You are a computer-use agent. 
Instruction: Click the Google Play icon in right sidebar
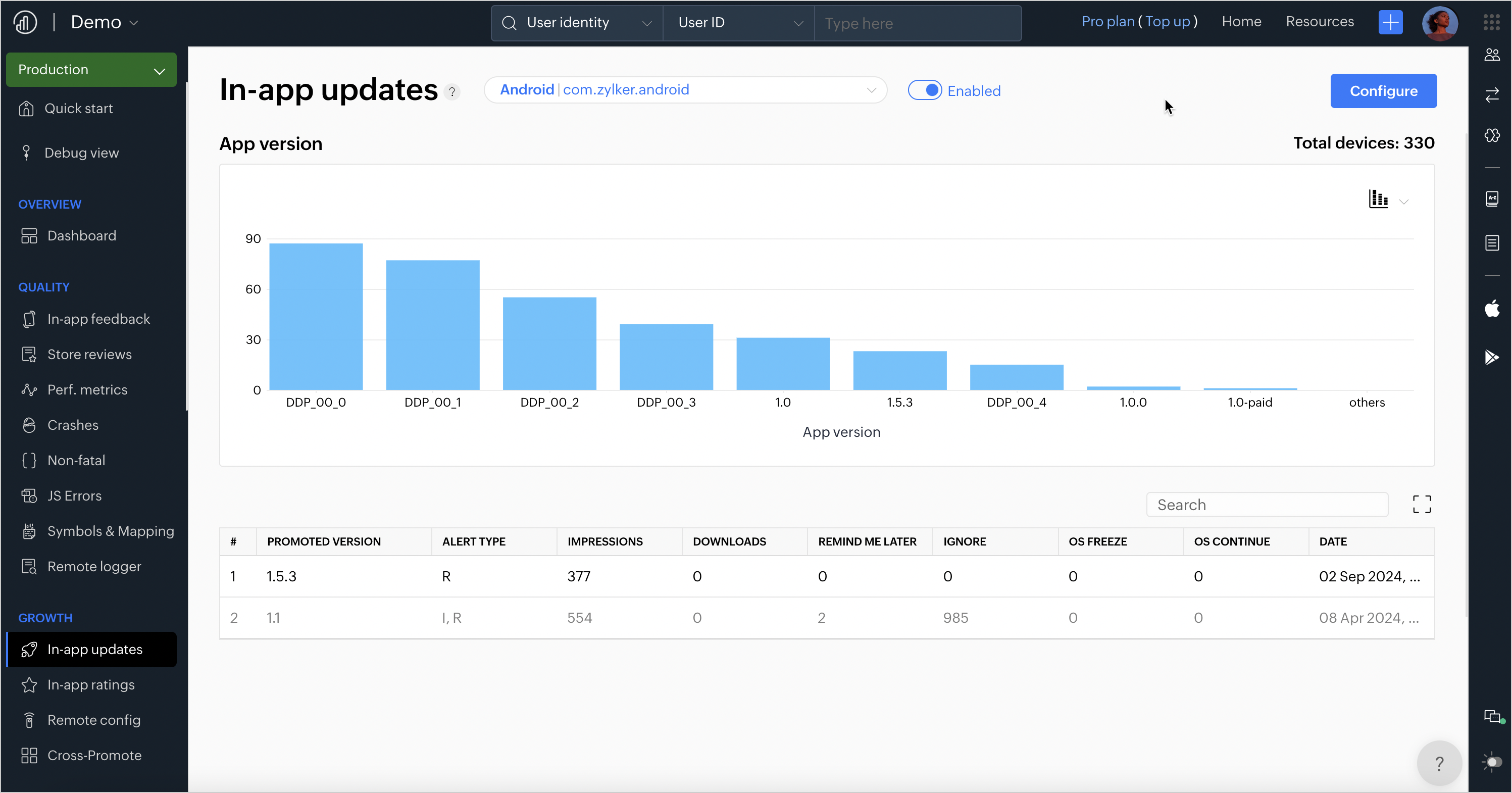(x=1491, y=357)
